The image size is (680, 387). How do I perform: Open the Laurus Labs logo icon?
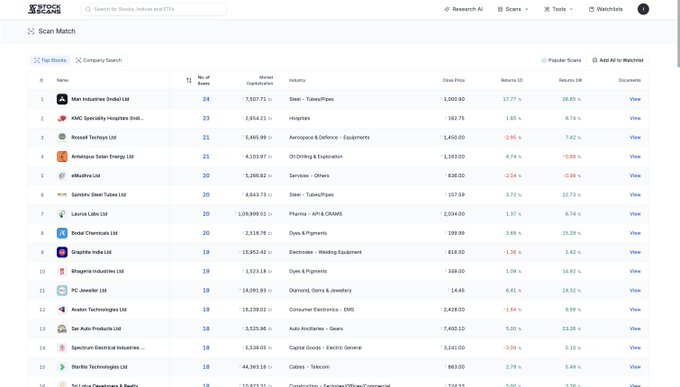62,214
